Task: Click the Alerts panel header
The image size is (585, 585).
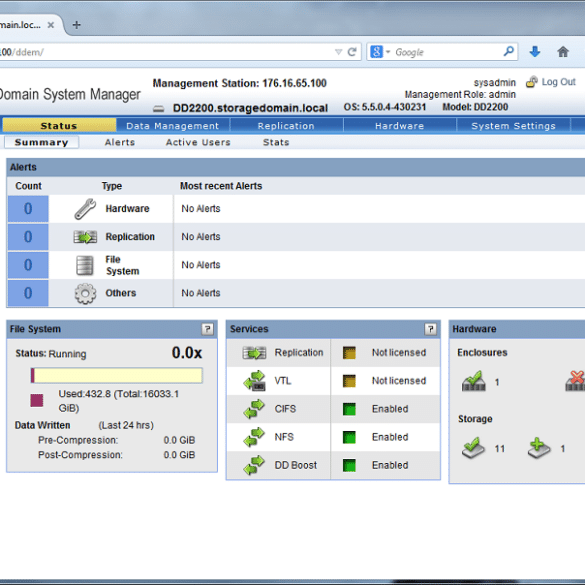Action: click(x=295, y=167)
